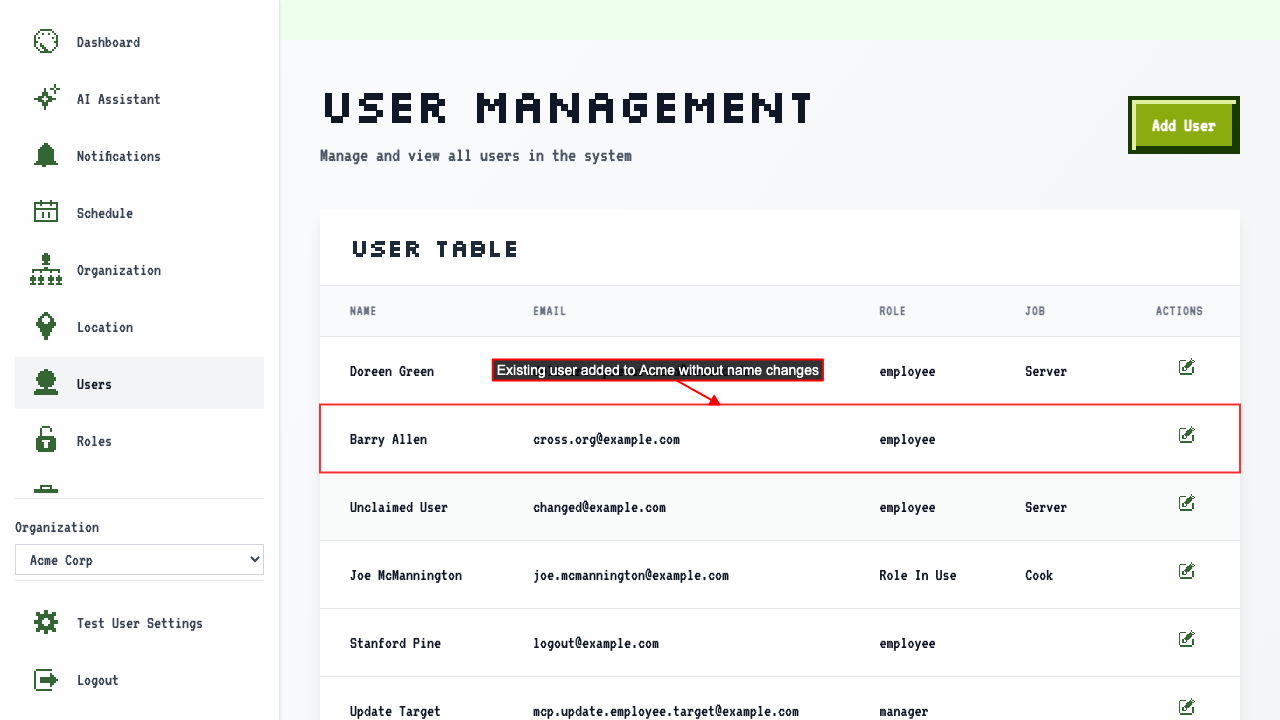Click cross.org@example.com email
Image resolution: width=1280 pixels, height=720 pixels.
click(606, 439)
